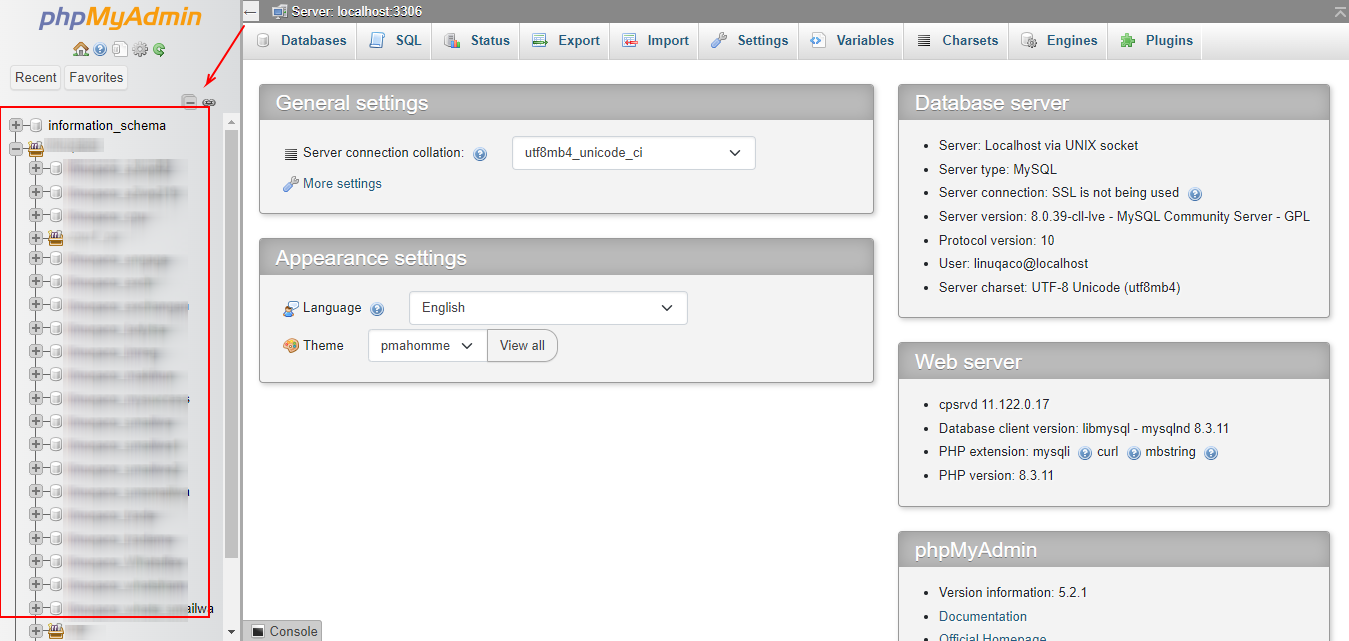
Task: Collapse all tree nodes with minus icon
Action: click(x=189, y=101)
